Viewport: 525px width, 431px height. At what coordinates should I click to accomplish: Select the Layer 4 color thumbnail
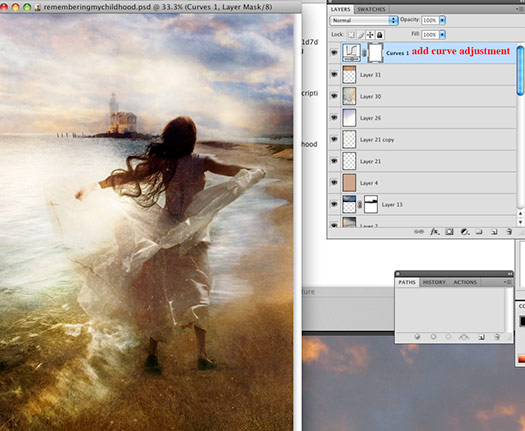pyautogui.click(x=349, y=183)
